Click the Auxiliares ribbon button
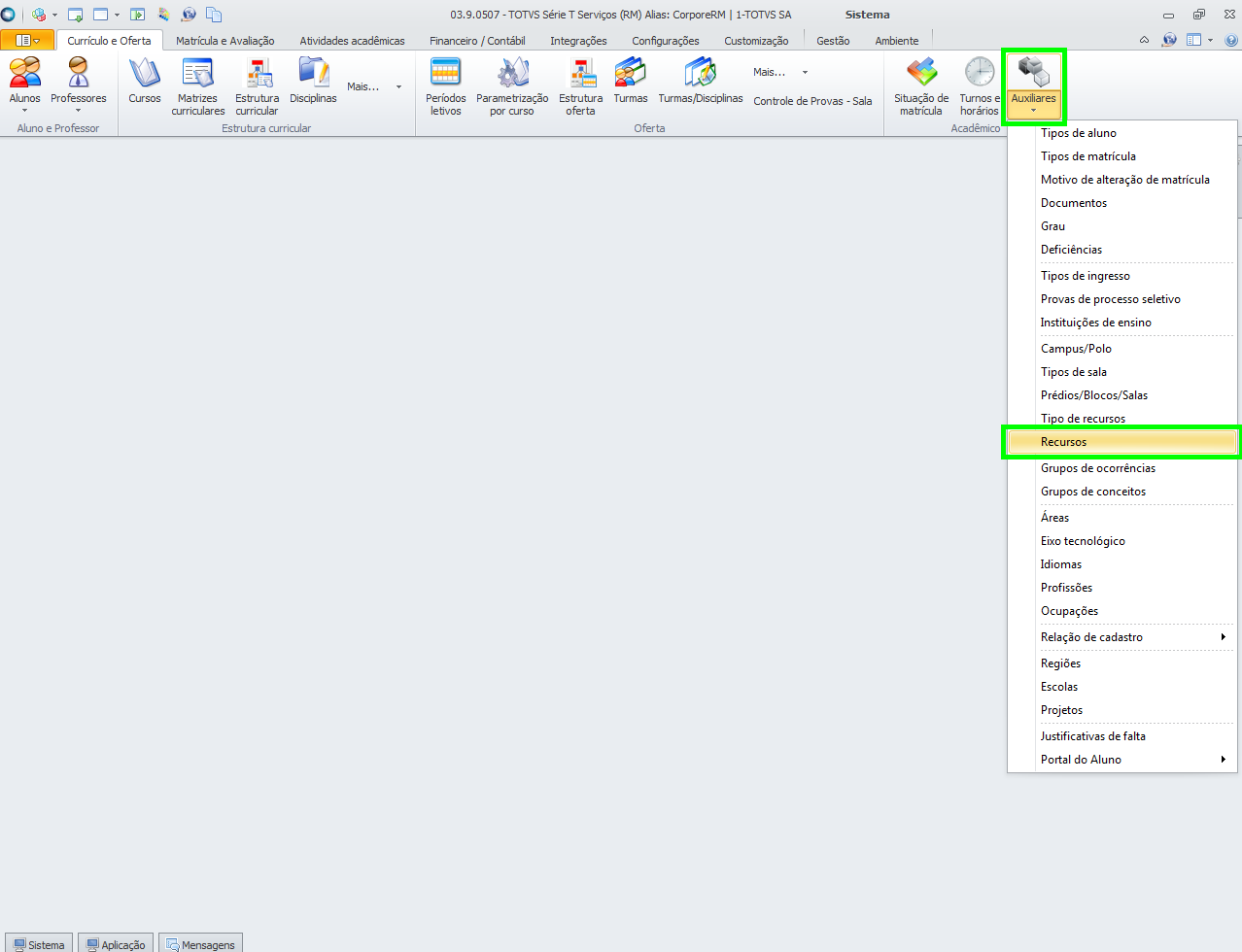This screenshot has height=952, width=1242. pyautogui.click(x=1033, y=85)
